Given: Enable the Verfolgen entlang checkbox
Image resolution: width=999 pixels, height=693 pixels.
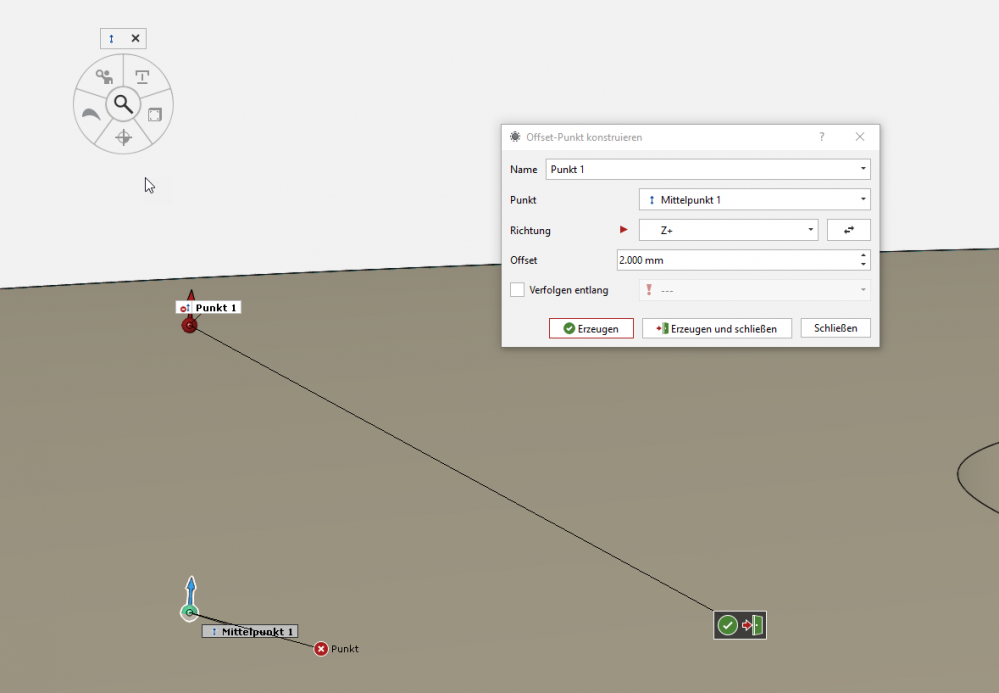Looking at the screenshot, I should pos(517,290).
